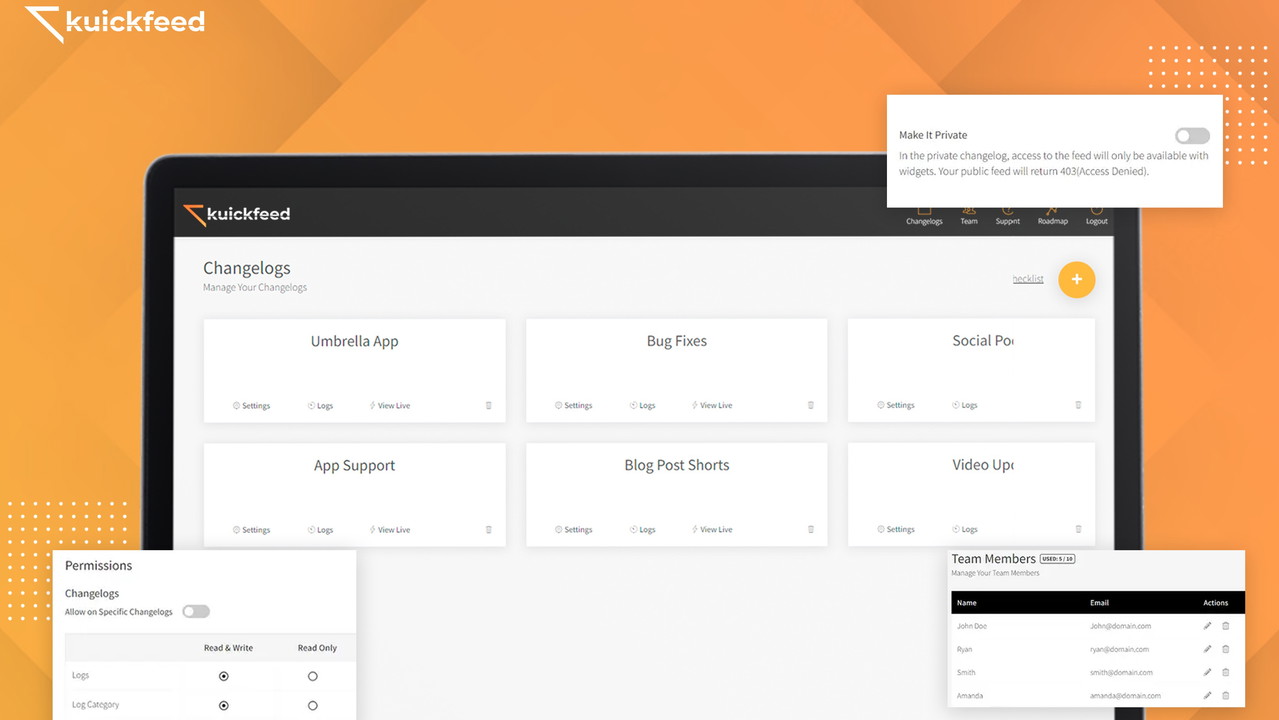Delete Smith using his row's trash icon
1279x720 pixels.
click(x=1226, y=672)
